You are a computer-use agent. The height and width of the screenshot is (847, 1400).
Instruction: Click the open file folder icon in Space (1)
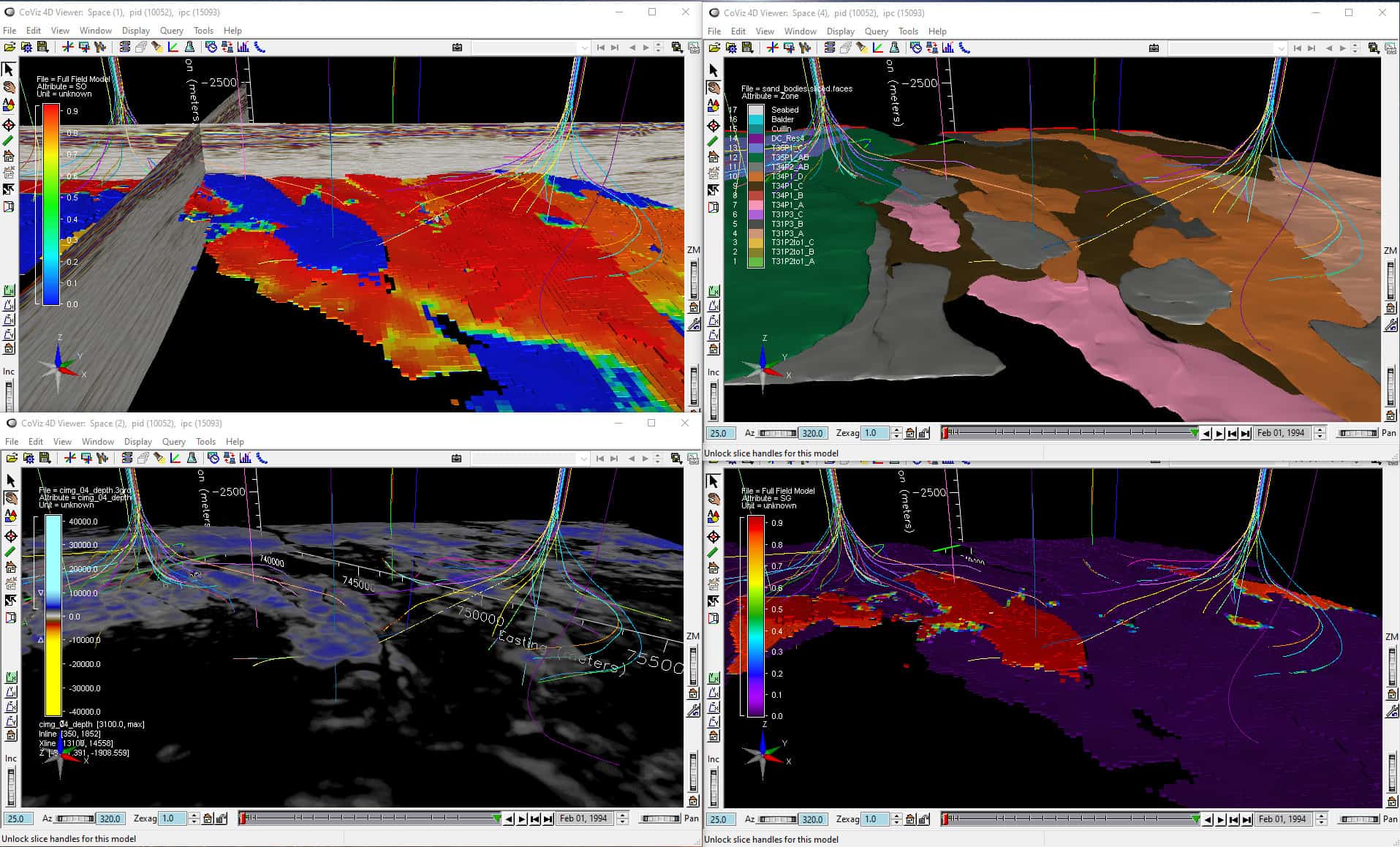click(10, 47)
